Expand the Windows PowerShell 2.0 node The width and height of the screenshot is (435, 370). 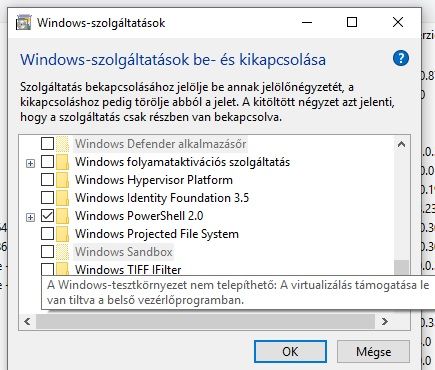tap(30, 217)
